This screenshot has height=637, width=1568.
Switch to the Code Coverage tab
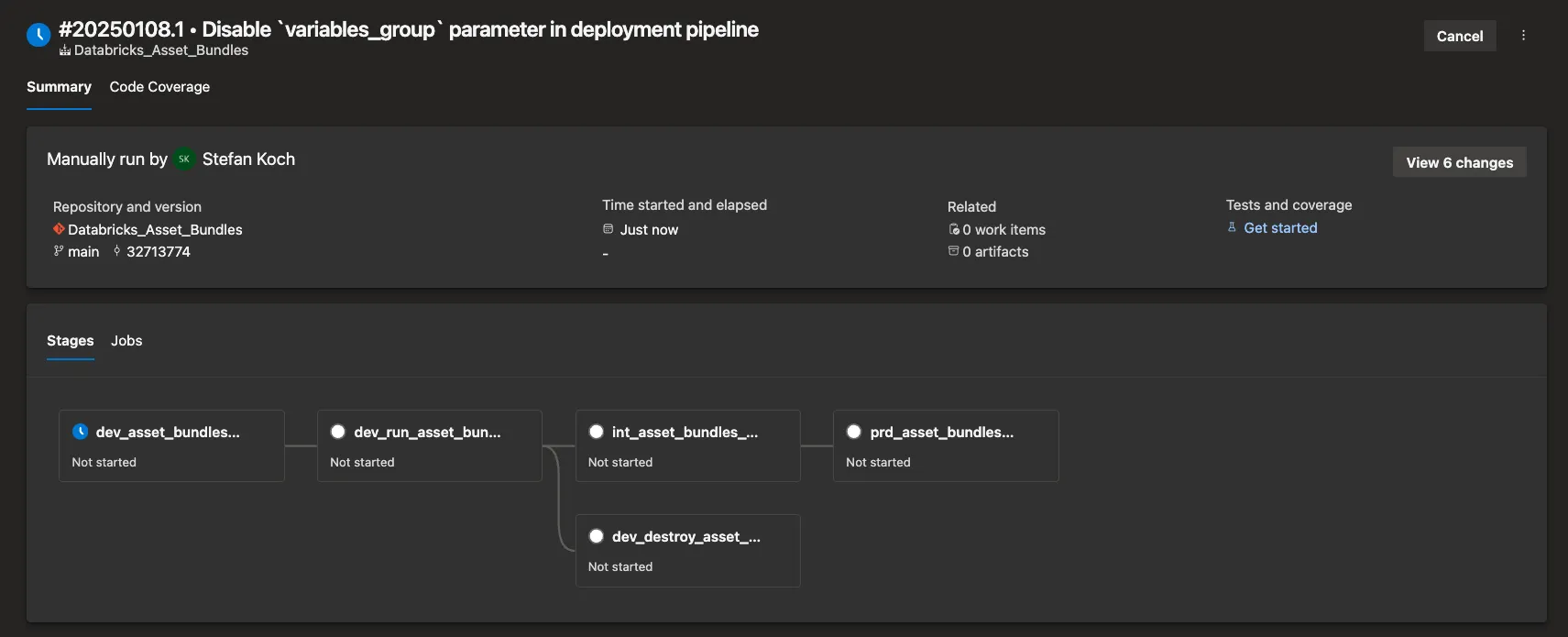[x=159, y=87]
